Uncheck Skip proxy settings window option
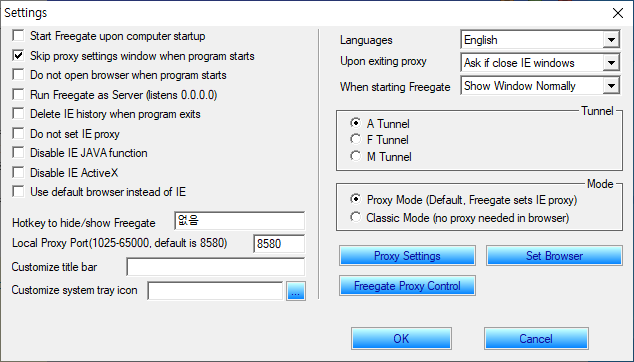Viewport: 634px width, 362px height. click(18, 55)
